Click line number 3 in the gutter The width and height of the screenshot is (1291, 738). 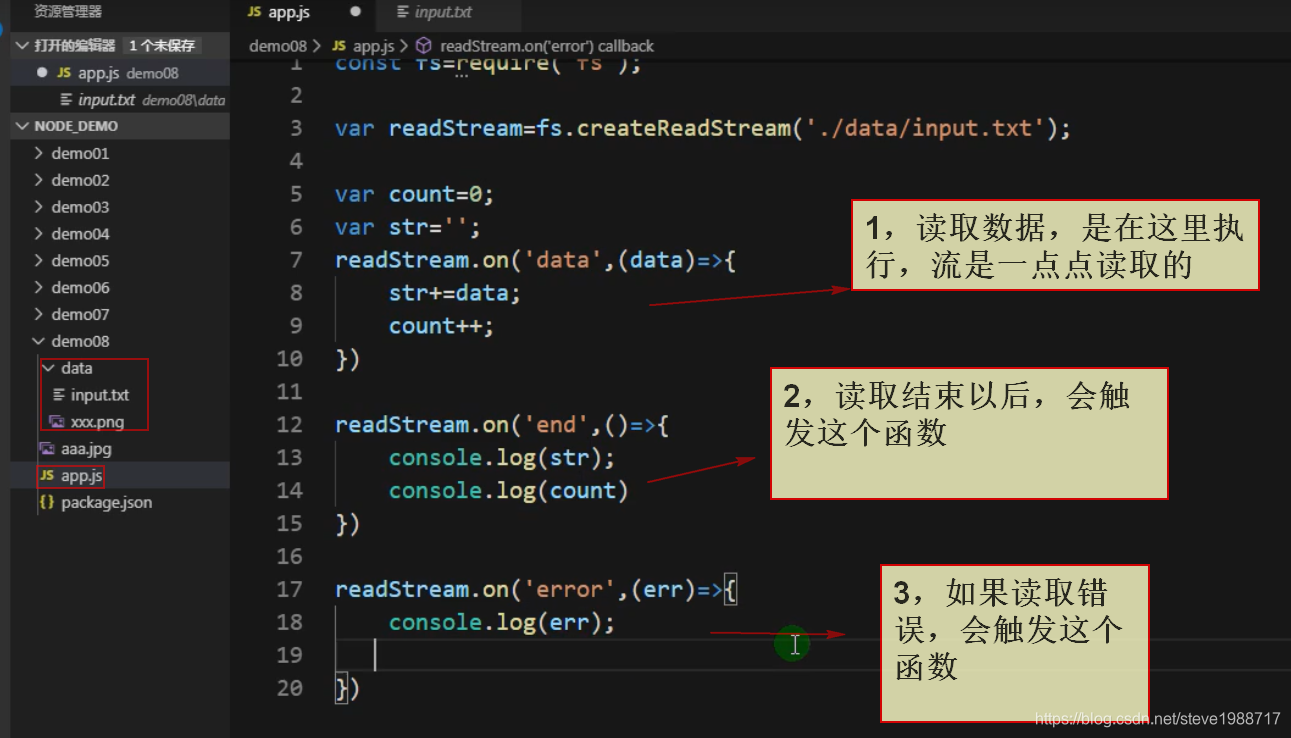[x=295, y=128]
